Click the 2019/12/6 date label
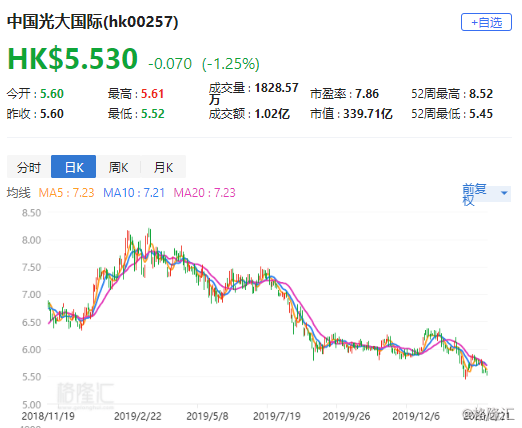Screen dimensions: 522x428 click(416, 416)
